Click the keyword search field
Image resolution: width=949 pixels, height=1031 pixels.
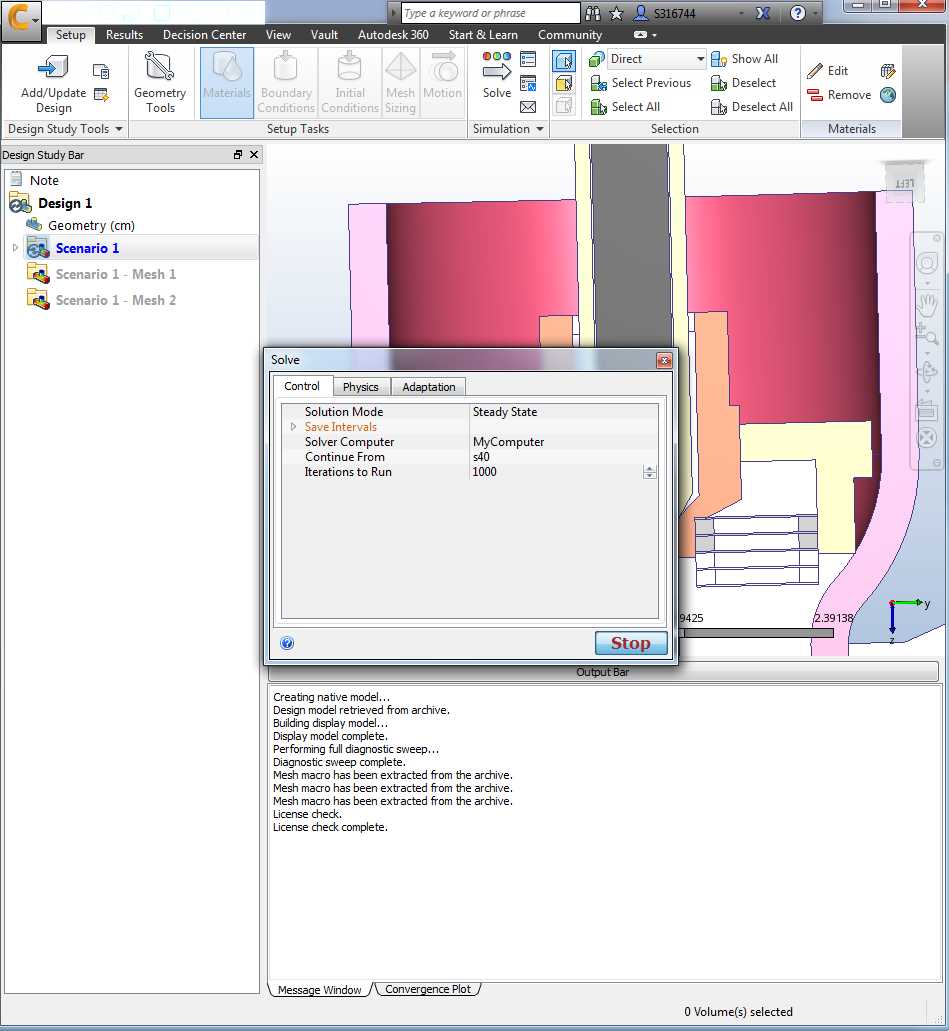coord(489,13)
